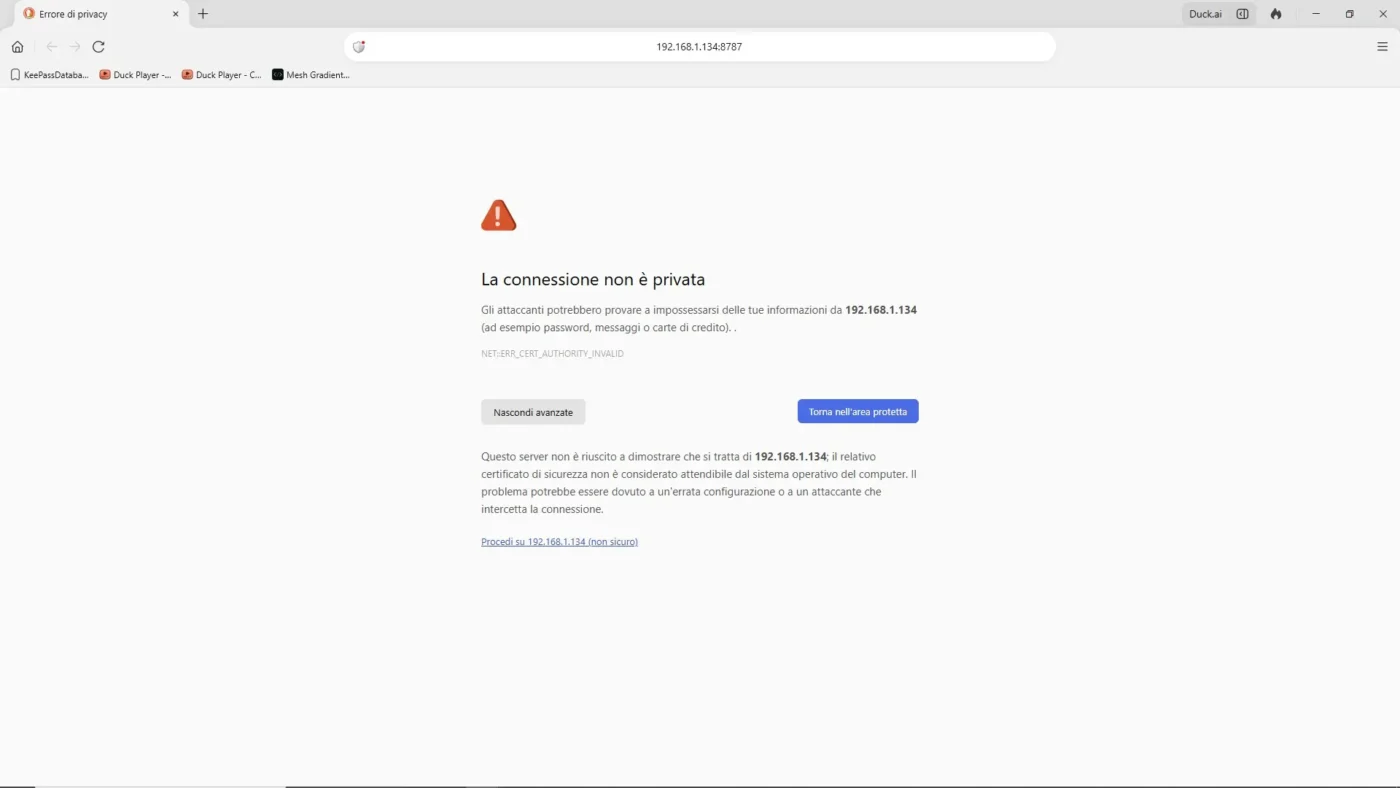Open the hamburger browser menu
The height and width of the screenshot is (788, 1400).
1382,47
